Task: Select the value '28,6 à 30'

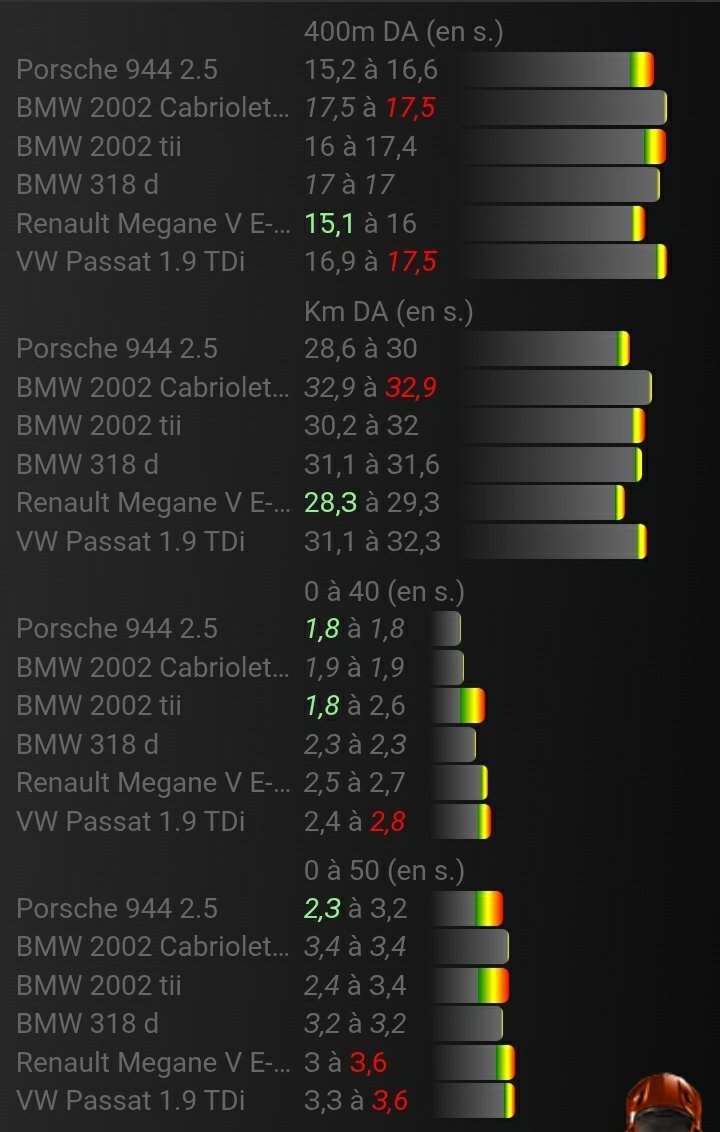Action: [x=361, y=349]
